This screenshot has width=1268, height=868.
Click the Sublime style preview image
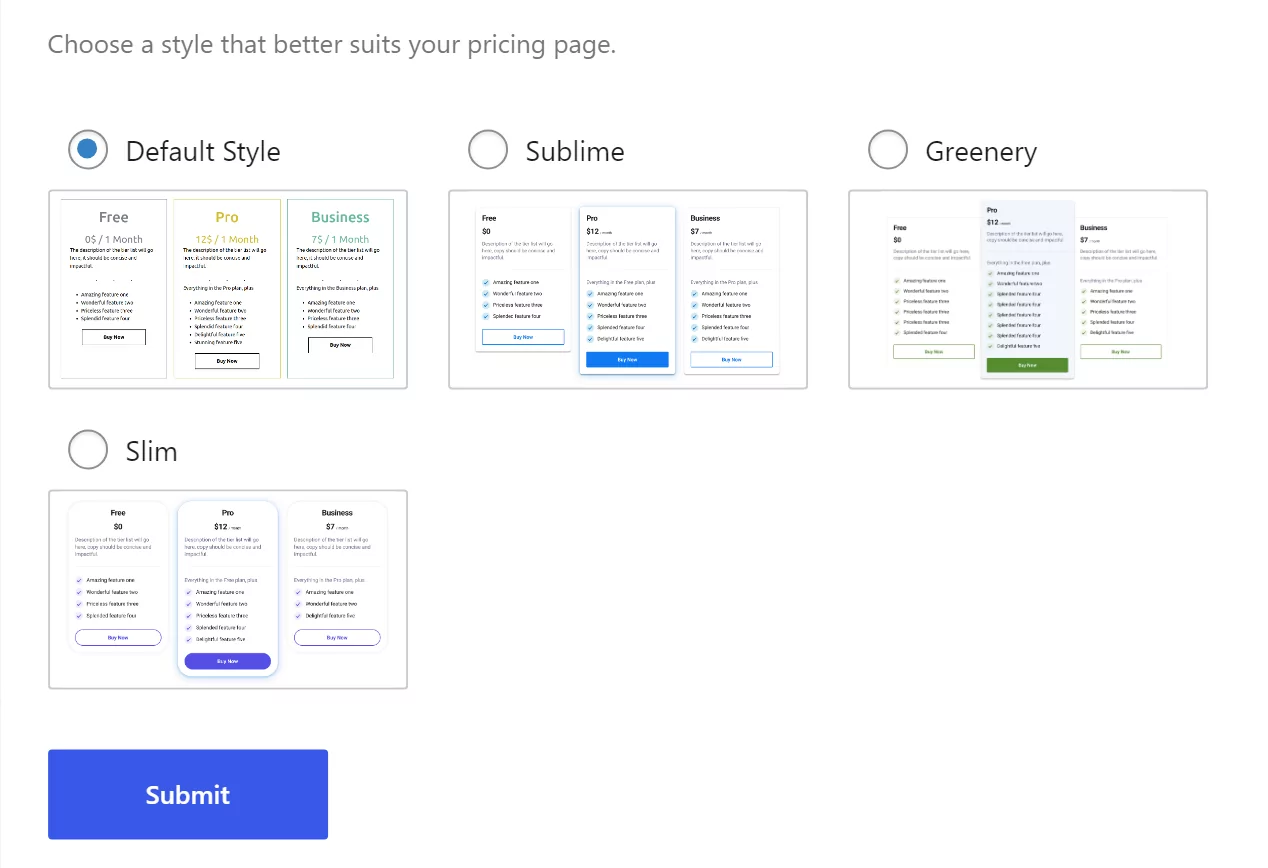628,289
